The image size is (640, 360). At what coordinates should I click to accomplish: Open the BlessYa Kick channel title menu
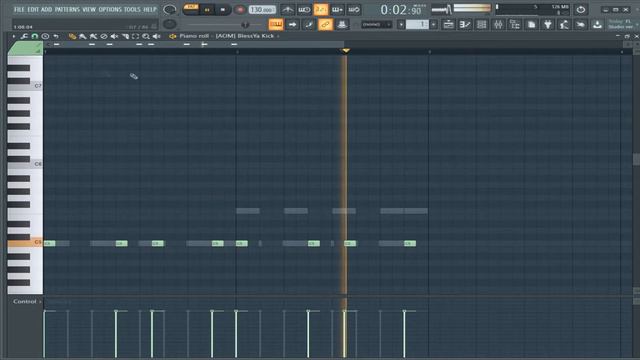(244, 36)
